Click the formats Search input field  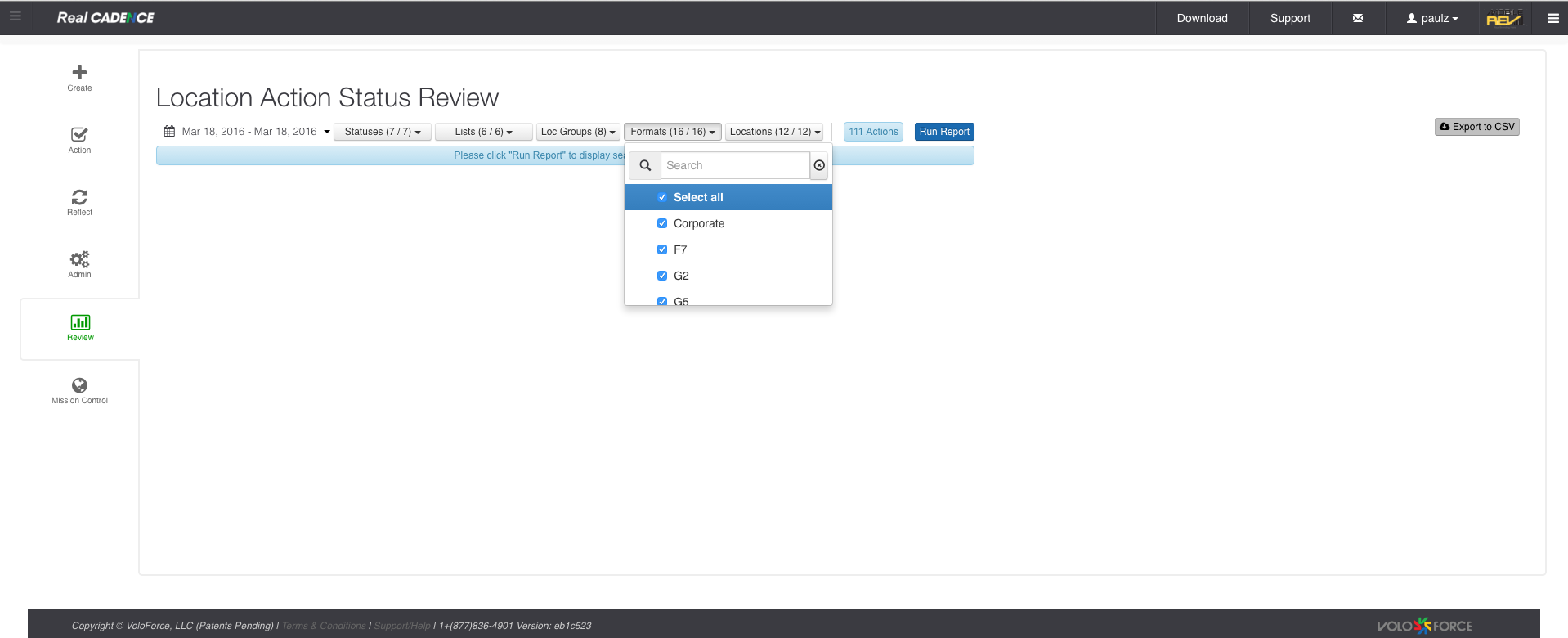[734, 165]
